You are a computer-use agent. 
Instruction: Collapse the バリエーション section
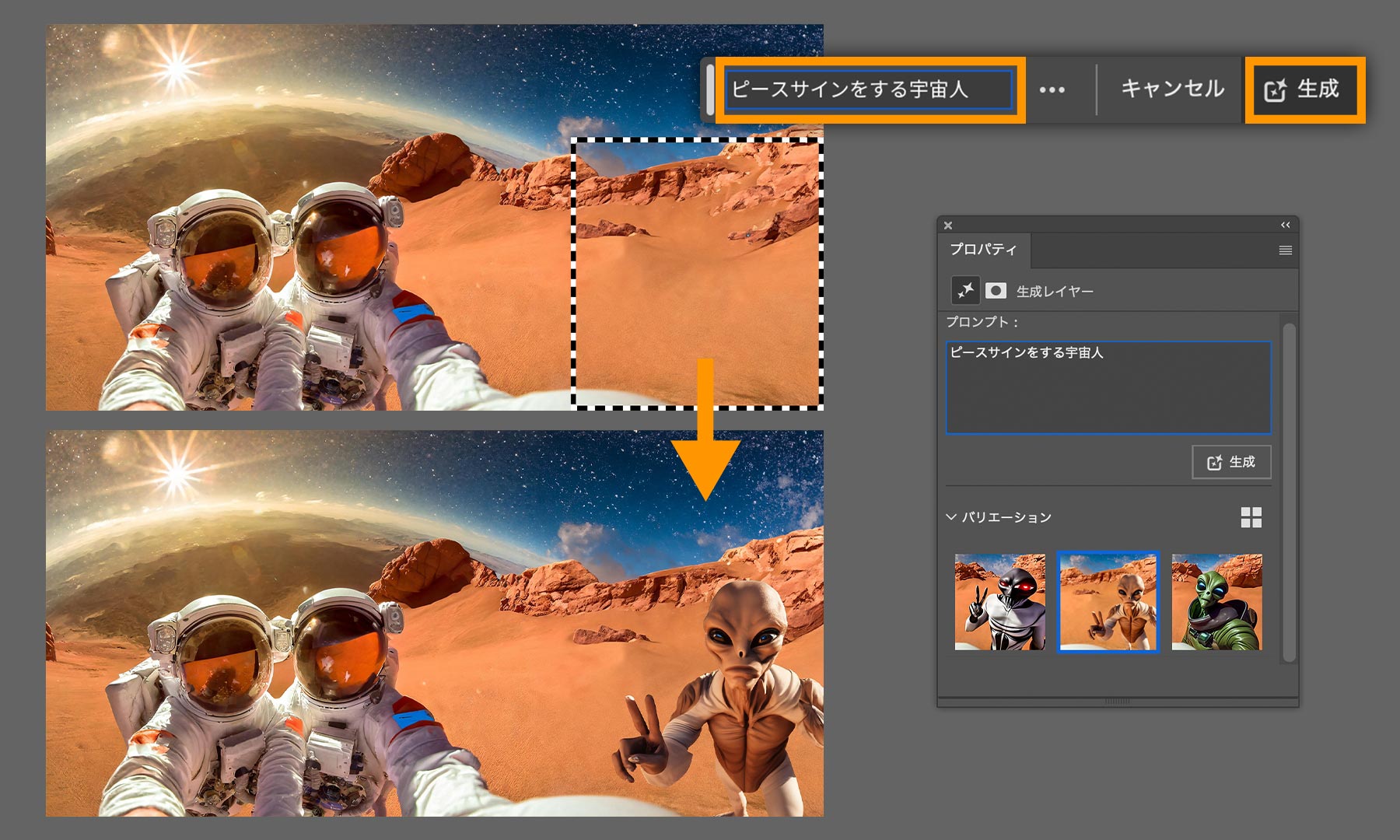951,517
